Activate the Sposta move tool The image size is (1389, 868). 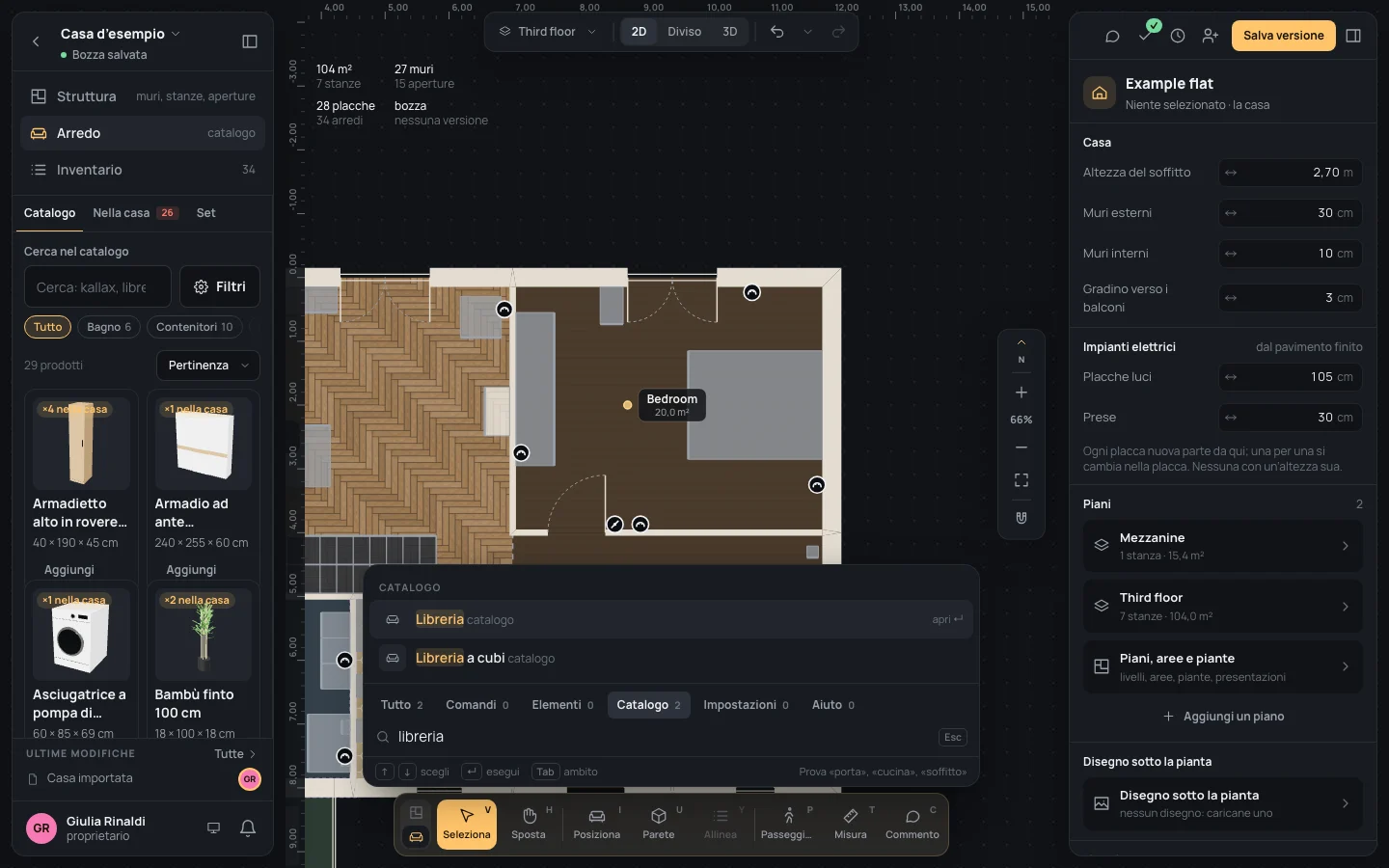tap(529, 825)
